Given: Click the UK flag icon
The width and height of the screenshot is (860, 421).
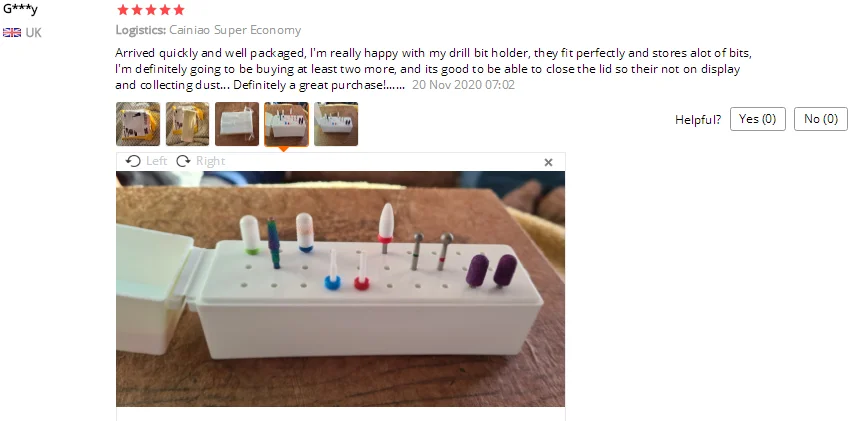Looking at the screenshot, I should point(12,33).
